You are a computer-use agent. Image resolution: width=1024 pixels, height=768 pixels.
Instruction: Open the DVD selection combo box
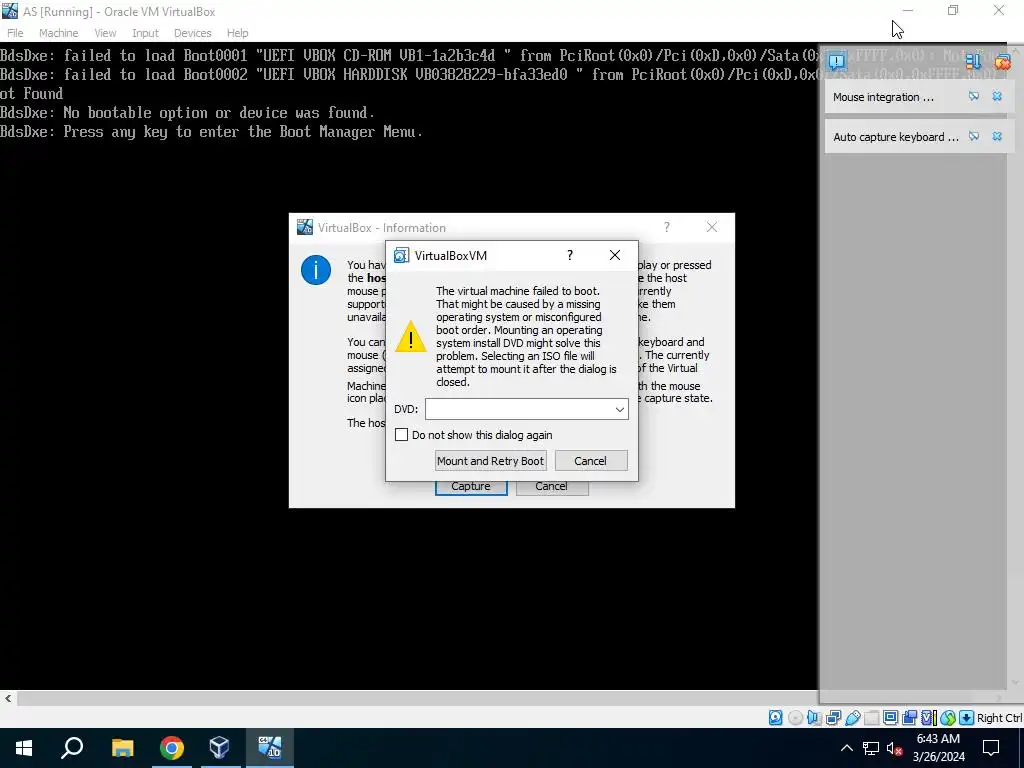tap(526, 409)
